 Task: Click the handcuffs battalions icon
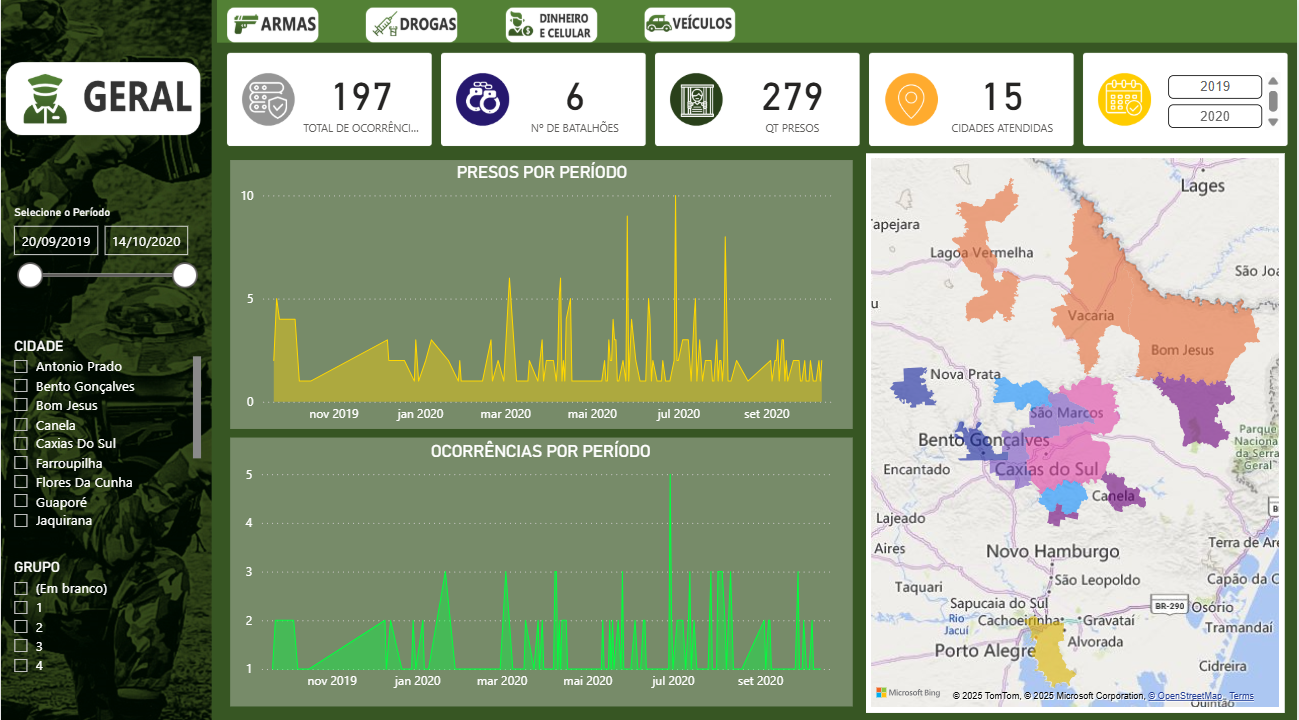[x=483, y=100]
